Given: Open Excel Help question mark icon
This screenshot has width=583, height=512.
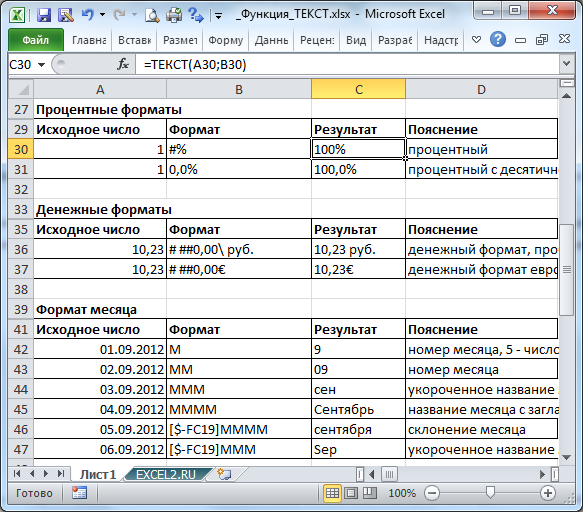Looking at the screenshot, I should (498, 39).
